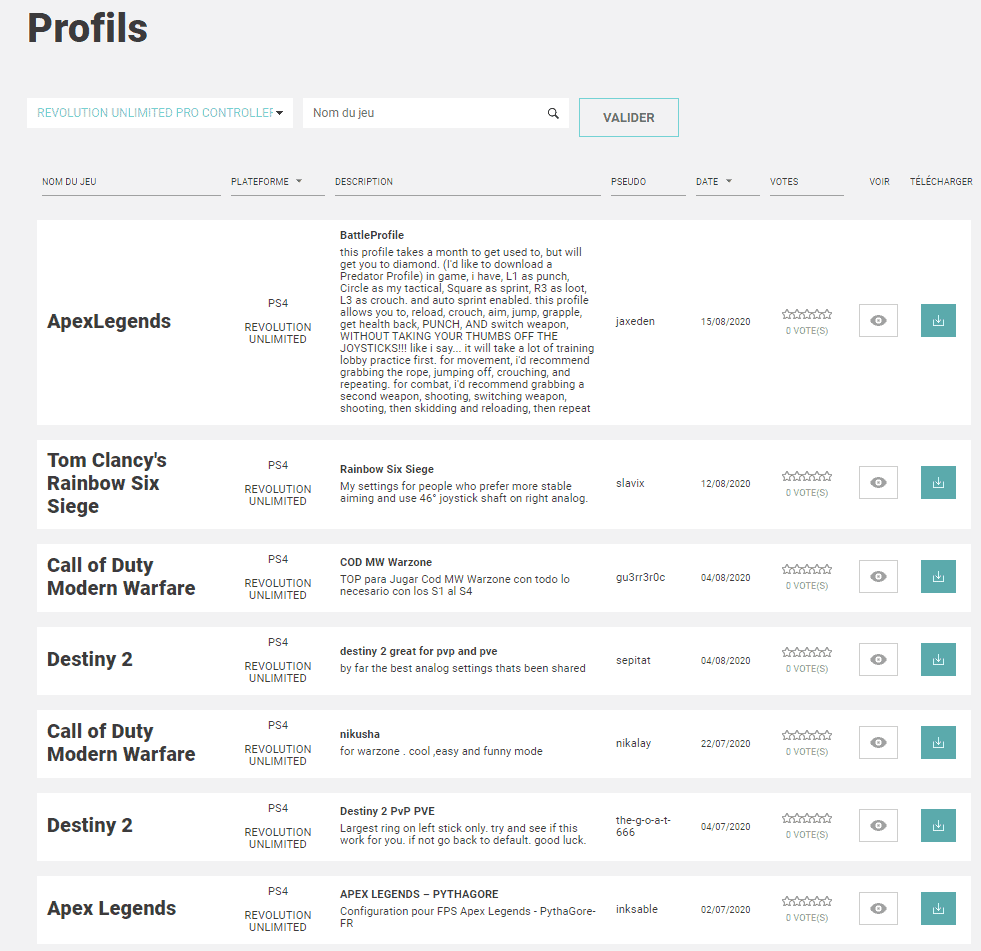Download the Rainbow Six Siege profile by slavix
The height and width of the screenshot is (951, 981).
coord(938,483)
